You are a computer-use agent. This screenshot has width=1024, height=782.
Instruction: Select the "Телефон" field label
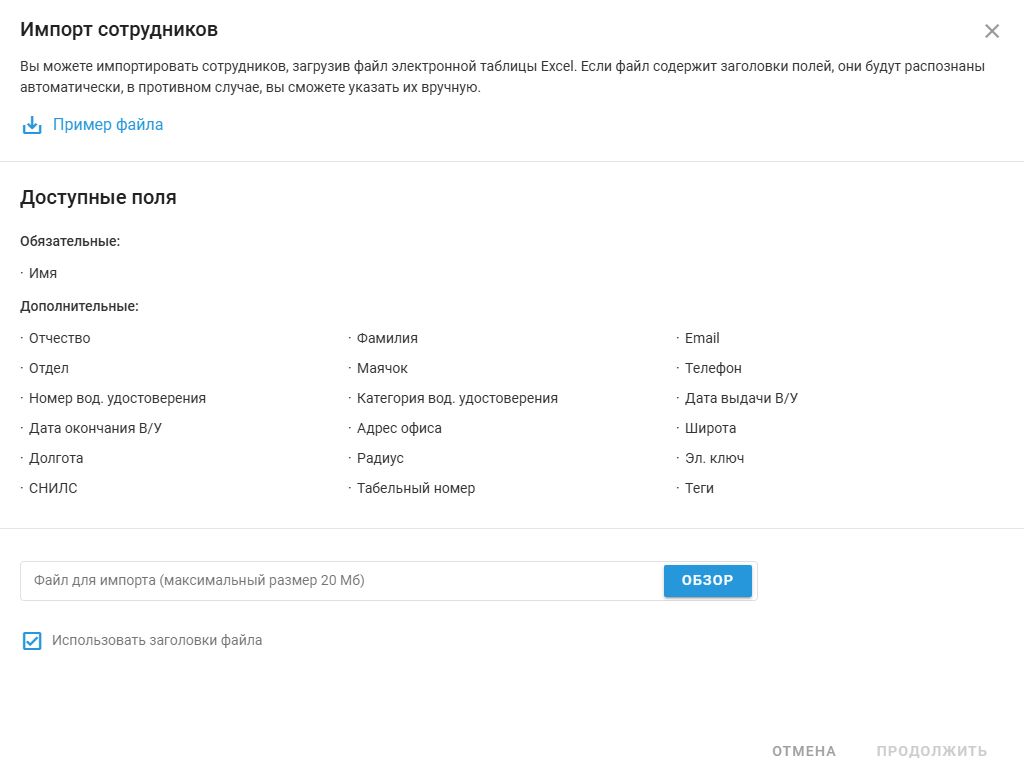(x=713, y=368)
